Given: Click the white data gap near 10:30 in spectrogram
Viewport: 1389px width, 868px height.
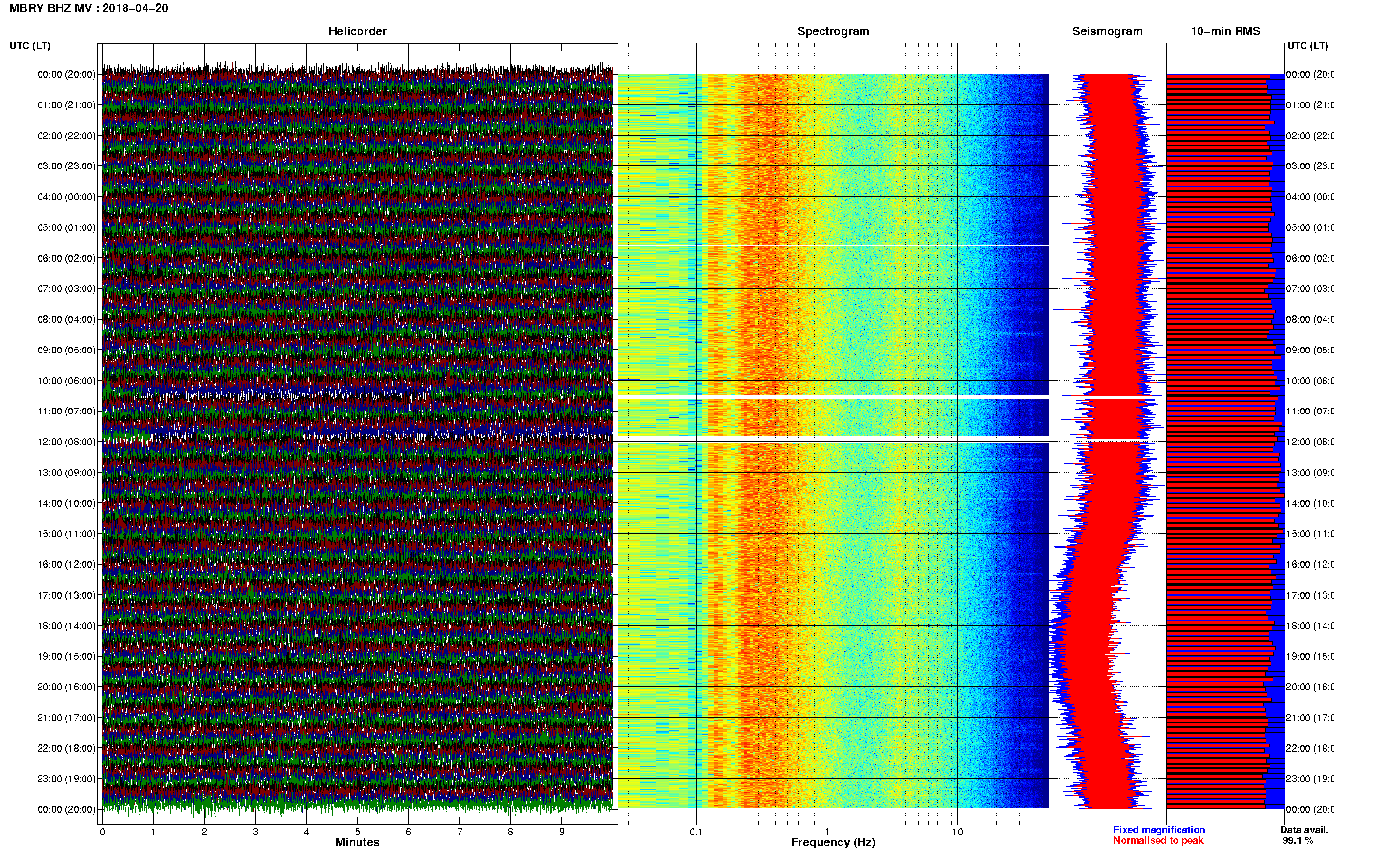Looking at the screenshot, I should click(833, 397).
